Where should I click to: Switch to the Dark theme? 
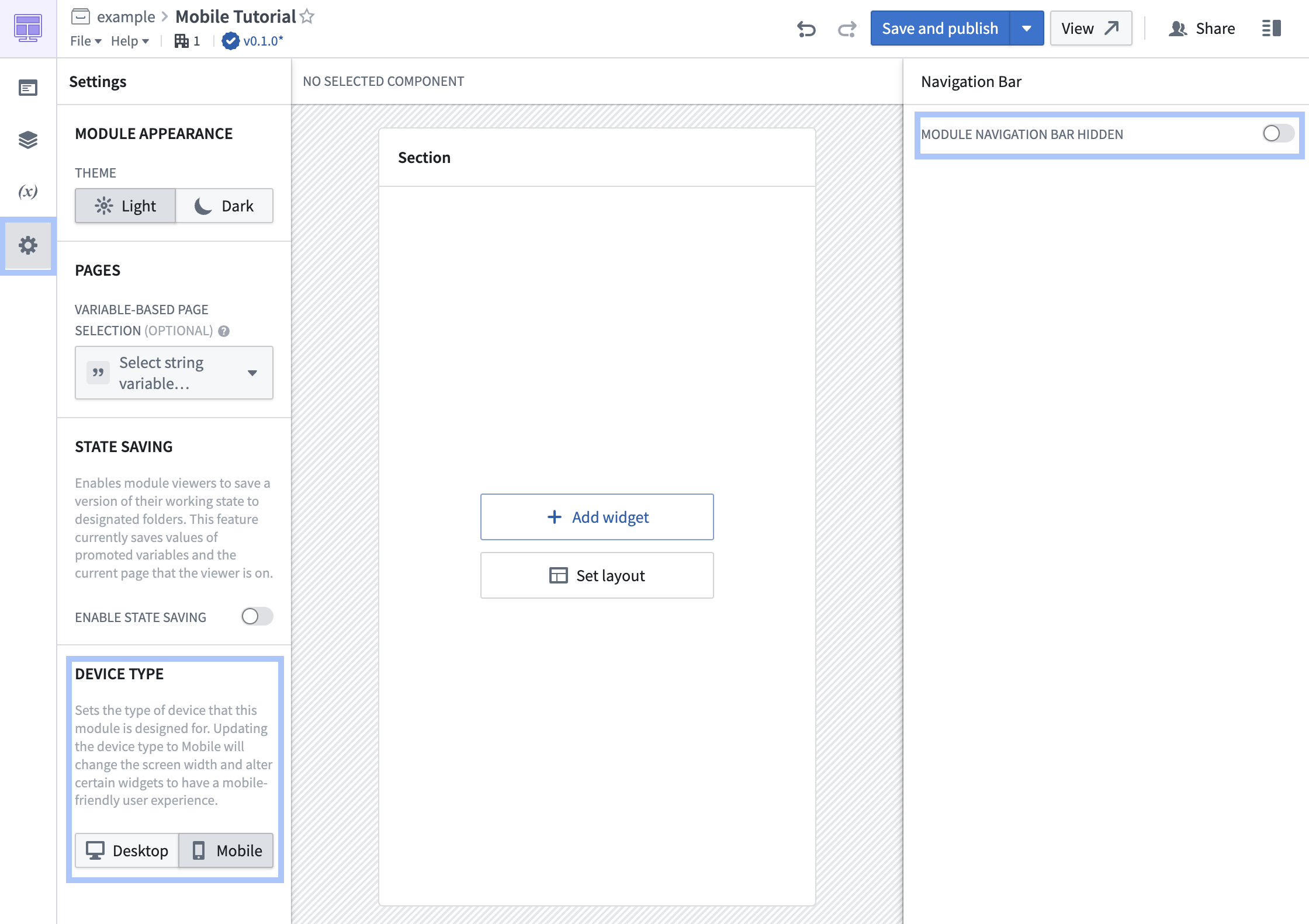[x=224, y=206]
